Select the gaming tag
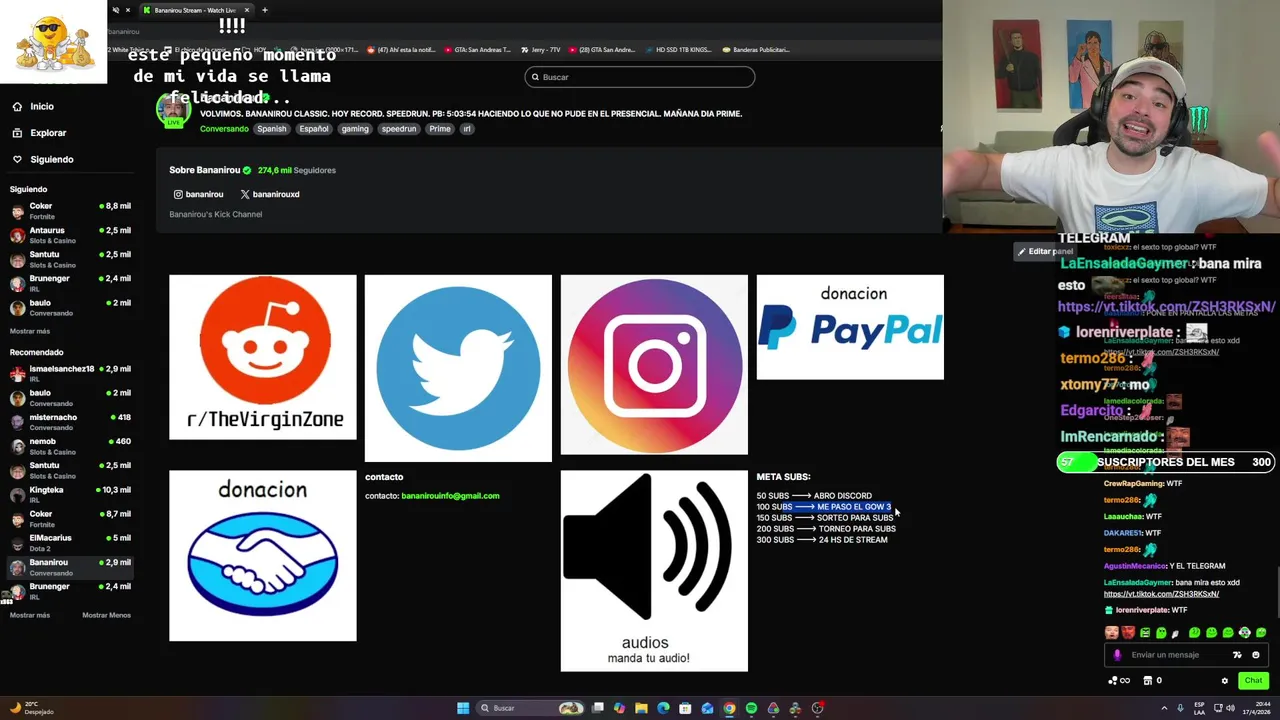Screen dimensions: 1280x720 (x=355, y=129)
